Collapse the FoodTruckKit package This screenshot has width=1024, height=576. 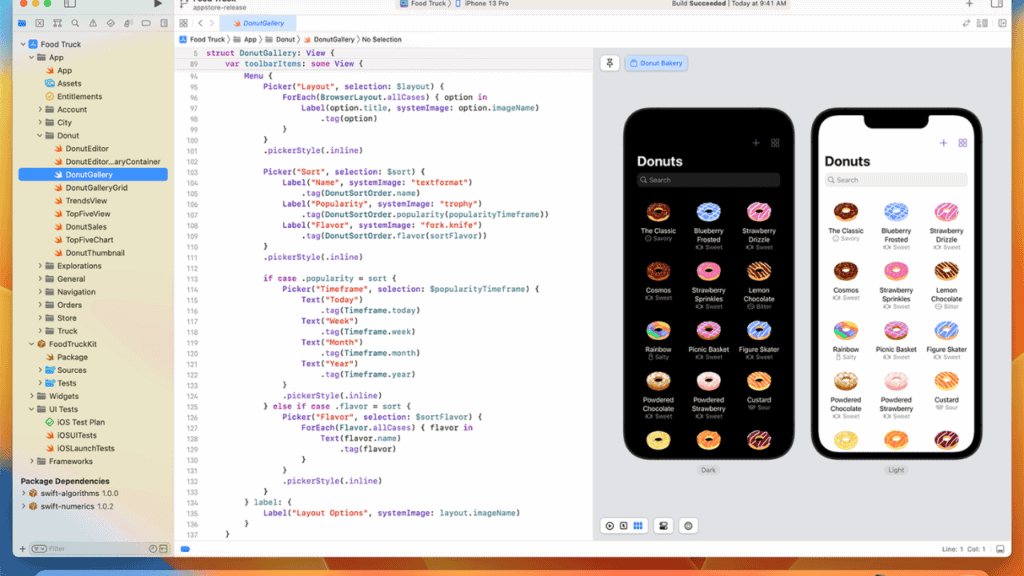[31, 344]
